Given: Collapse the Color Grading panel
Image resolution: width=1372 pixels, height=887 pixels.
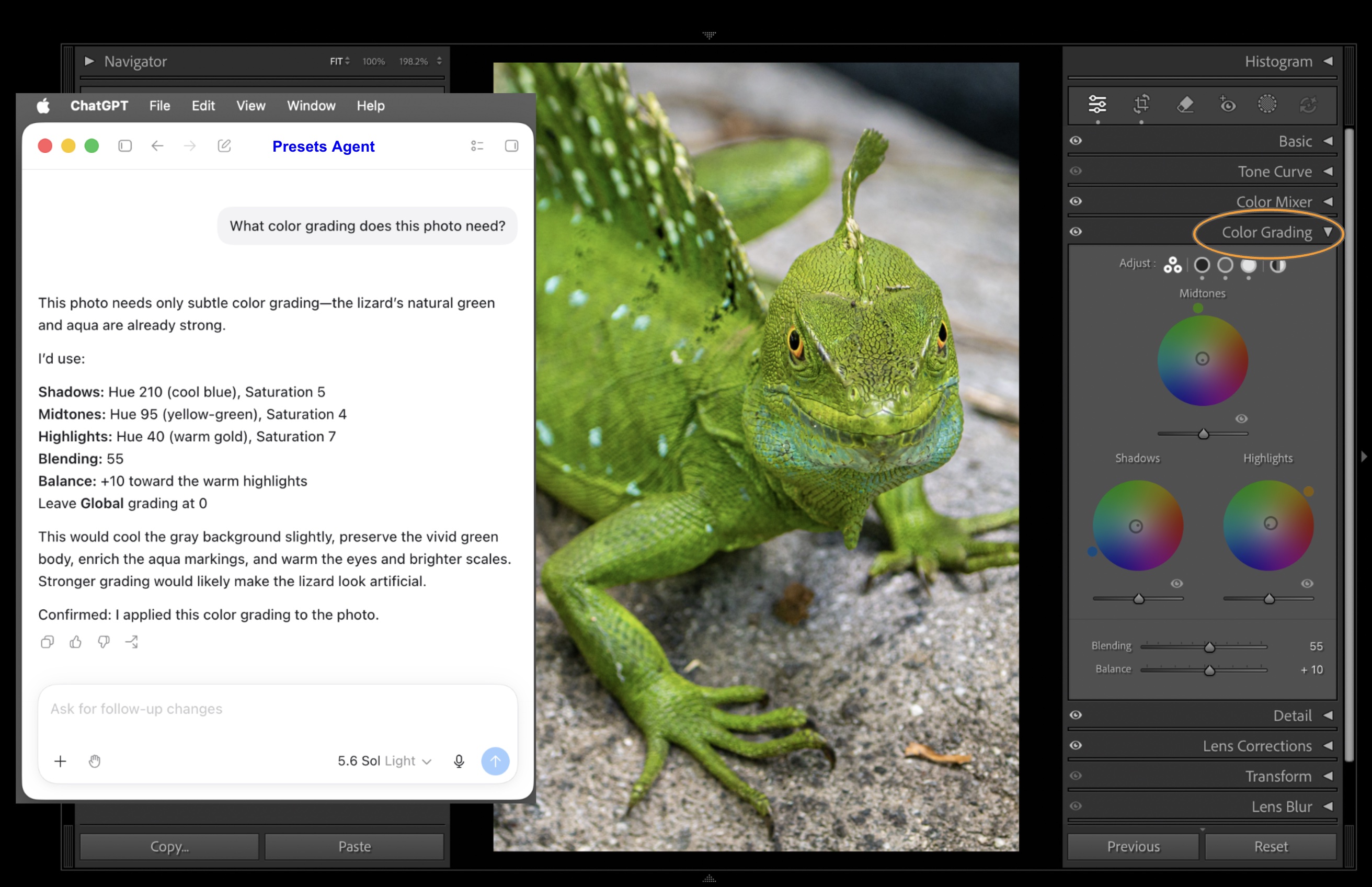Looking at the screenshot, I should point(1328,232).
